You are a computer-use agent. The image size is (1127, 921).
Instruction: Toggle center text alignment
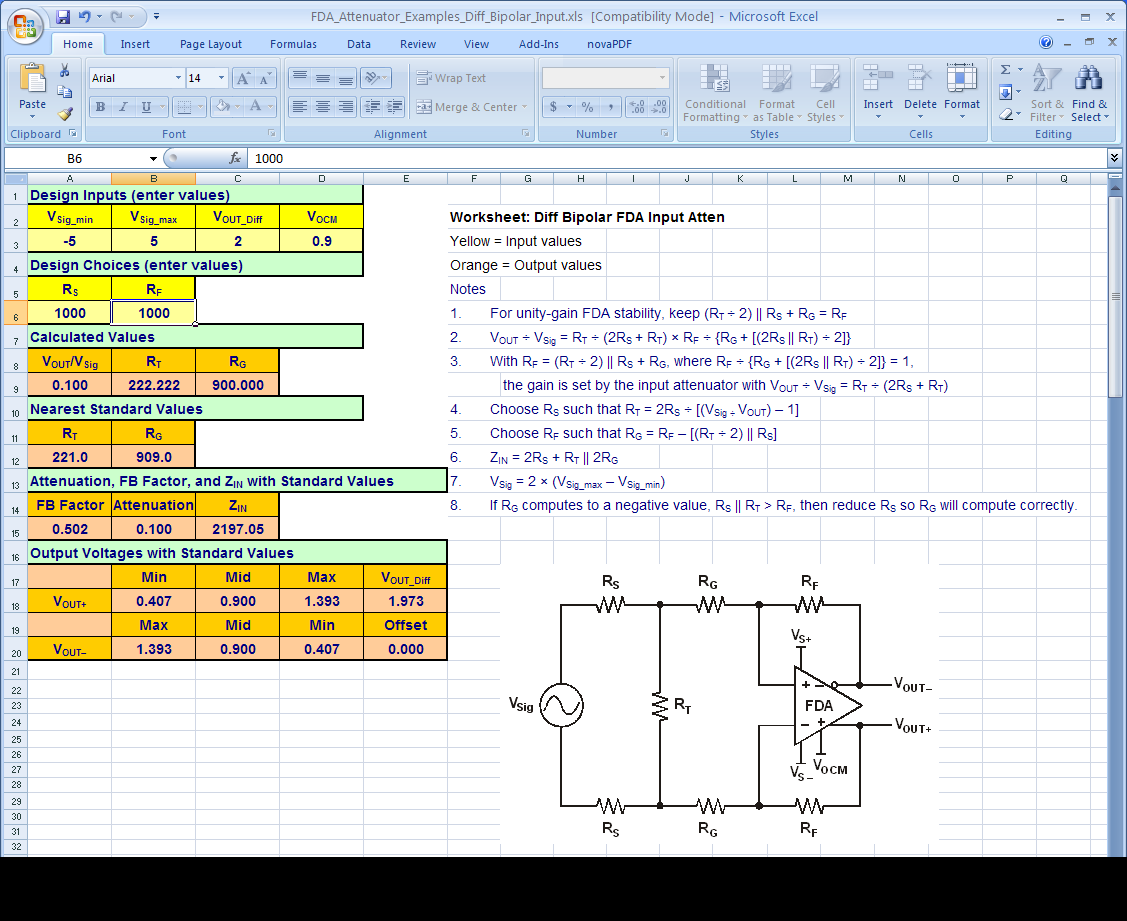[322, 107]
